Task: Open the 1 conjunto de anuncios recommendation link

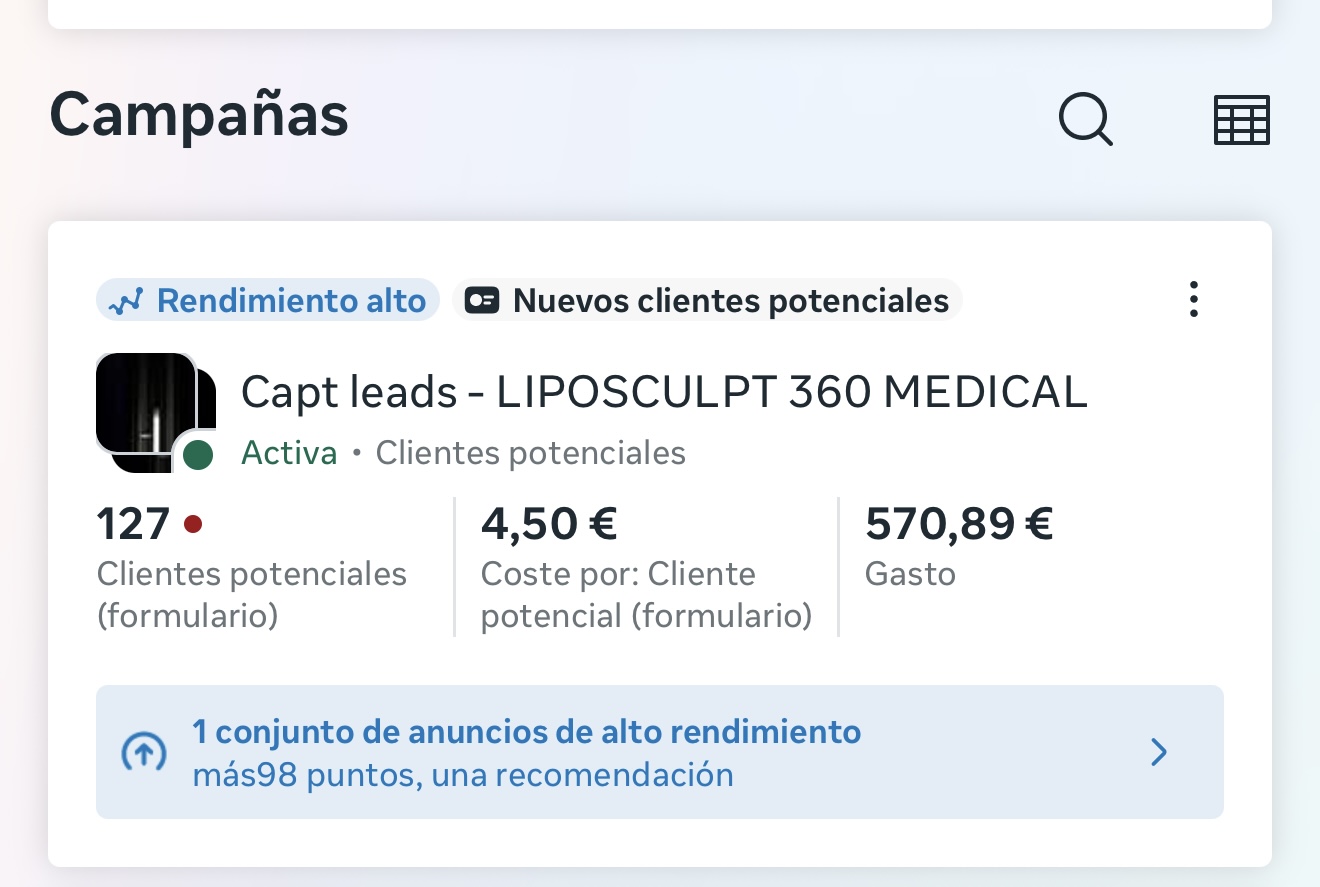Action: (527, 732)
